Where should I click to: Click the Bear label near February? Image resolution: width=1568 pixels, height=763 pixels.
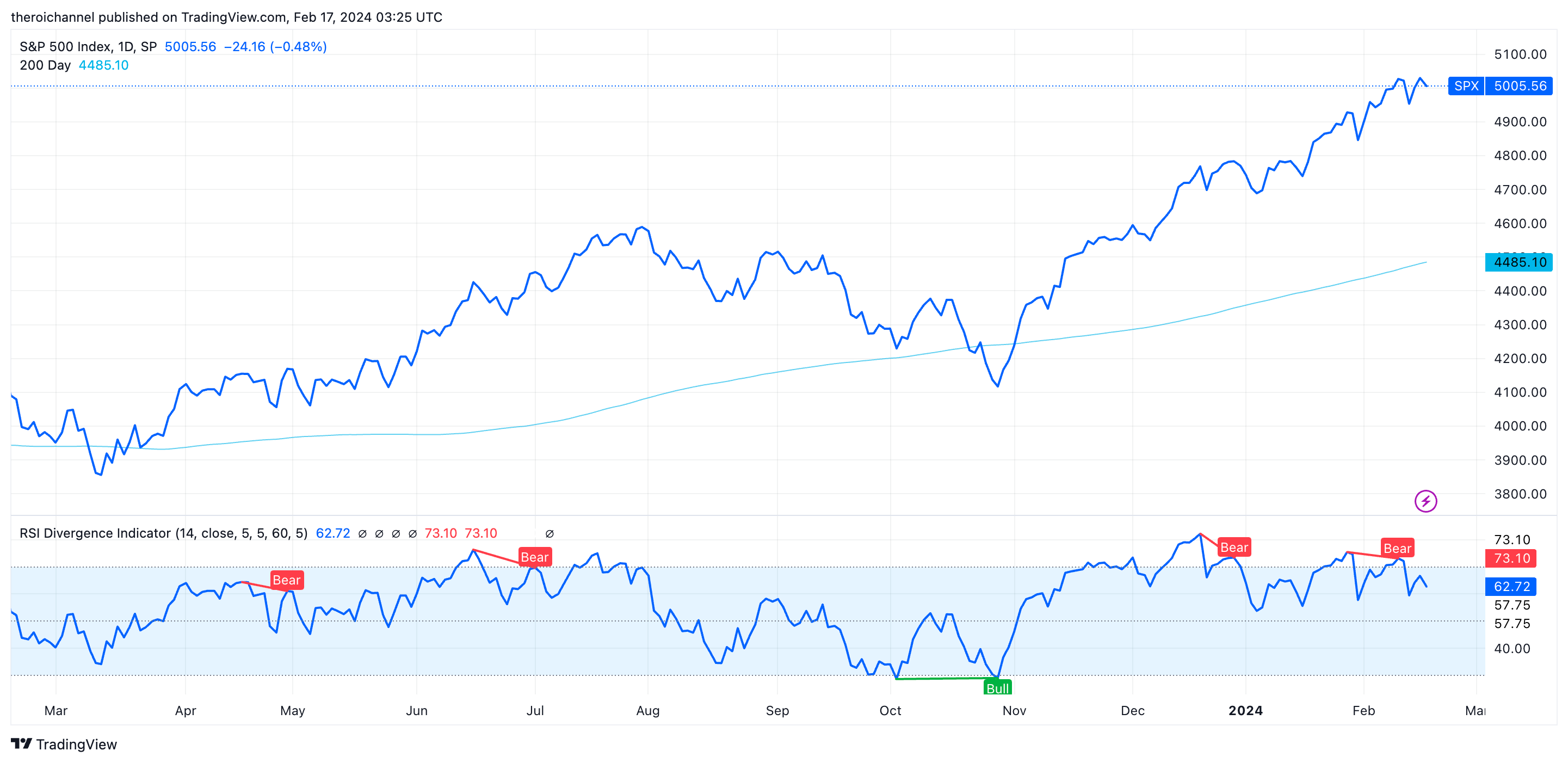(x=1397, y=547)
